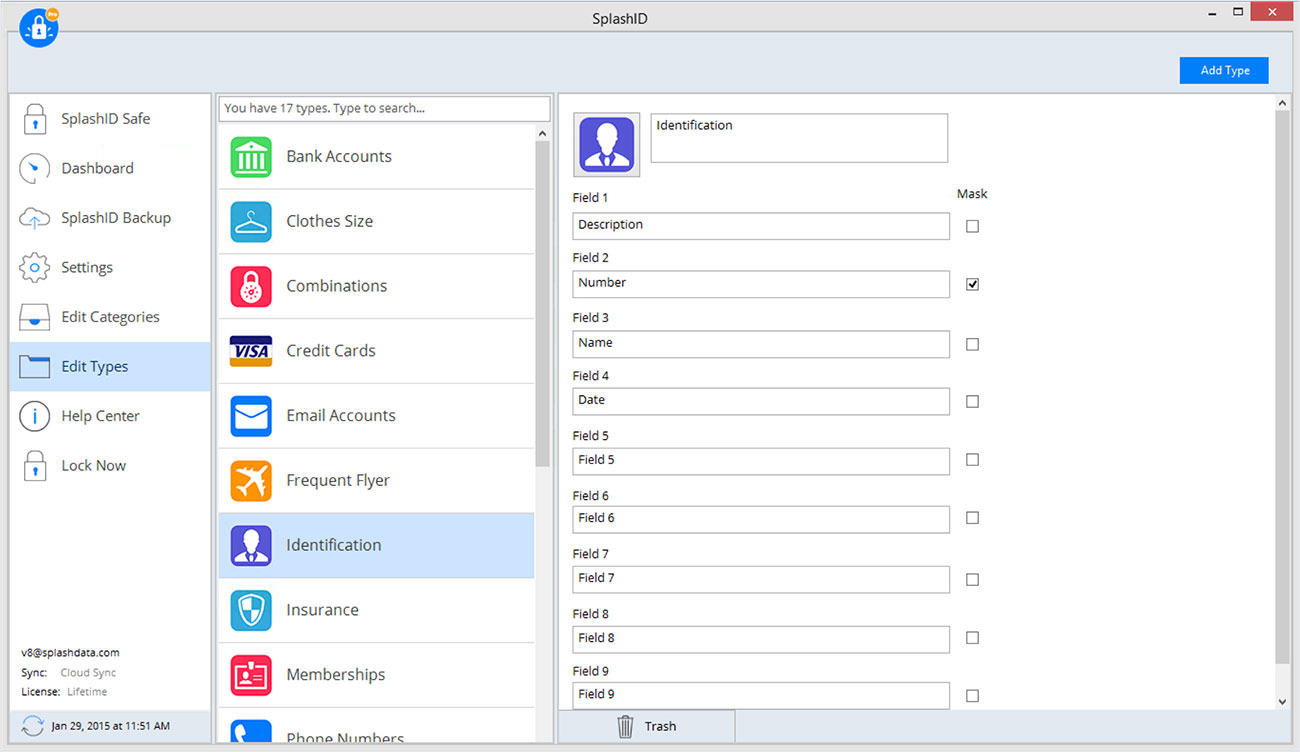Click the Trash bin icon
Image resolution: width=1300 pixels, height=752 pixels.
(625, 726)
